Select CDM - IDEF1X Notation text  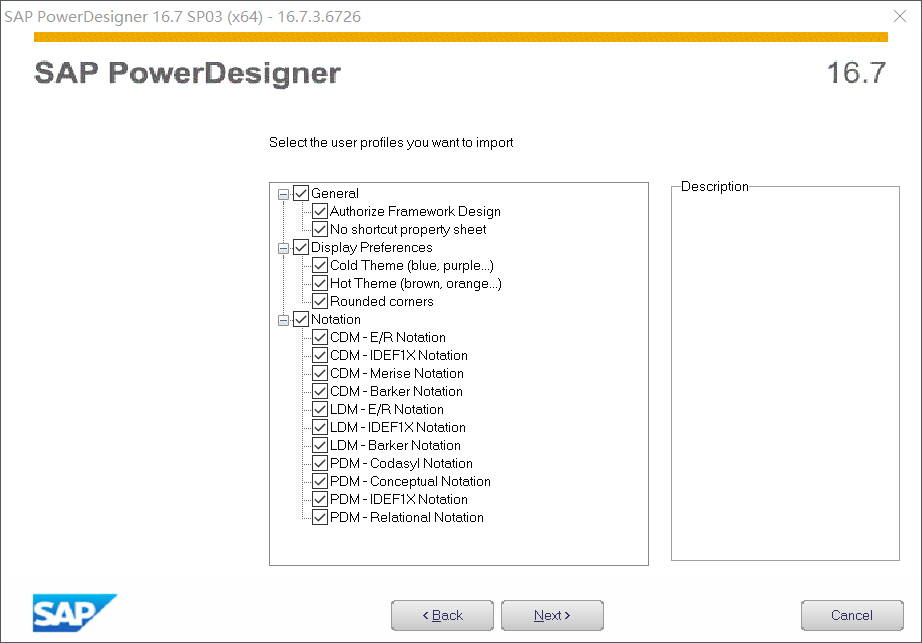[399, 355]
